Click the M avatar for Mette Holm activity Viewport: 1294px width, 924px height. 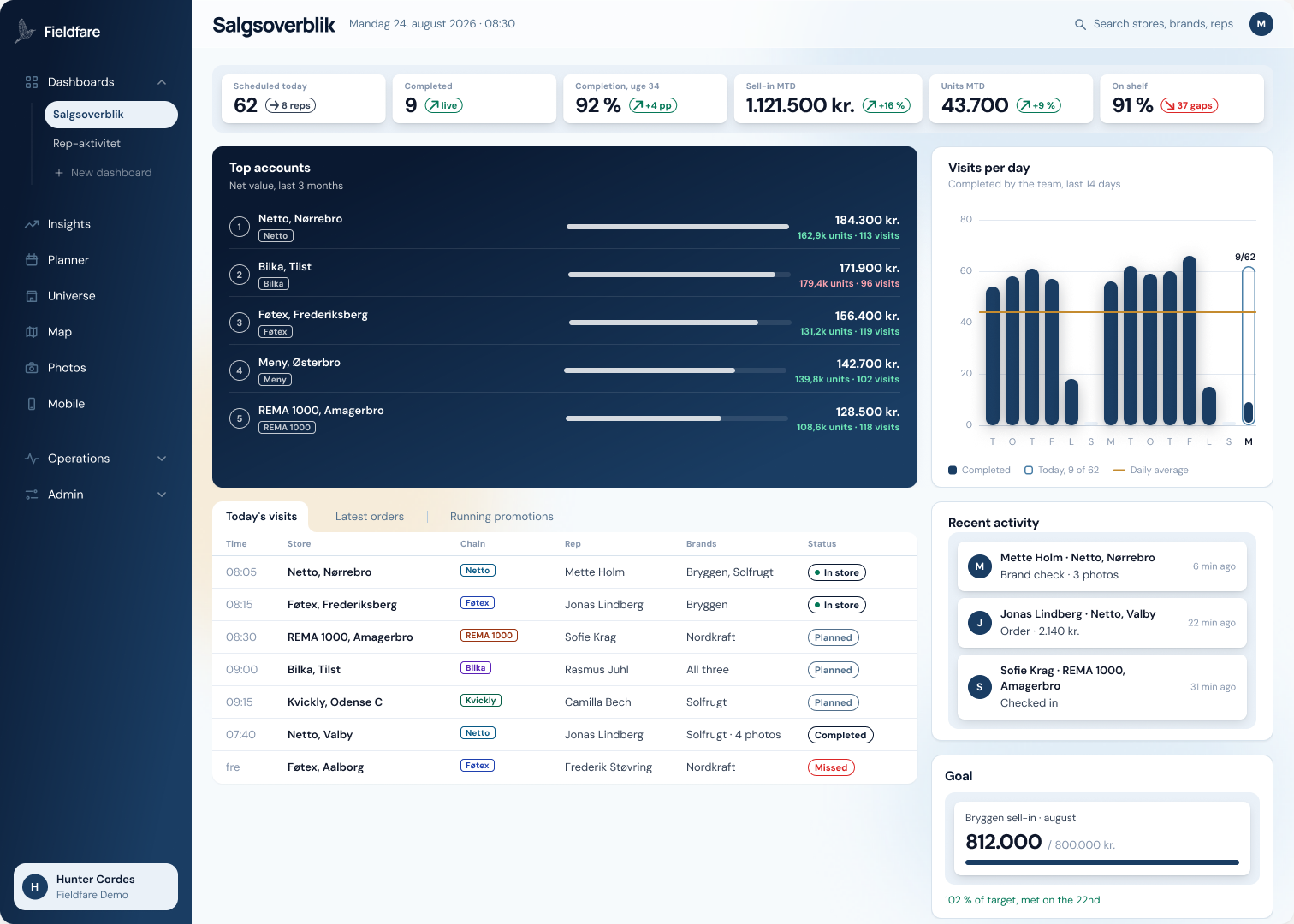coord(980,566)
